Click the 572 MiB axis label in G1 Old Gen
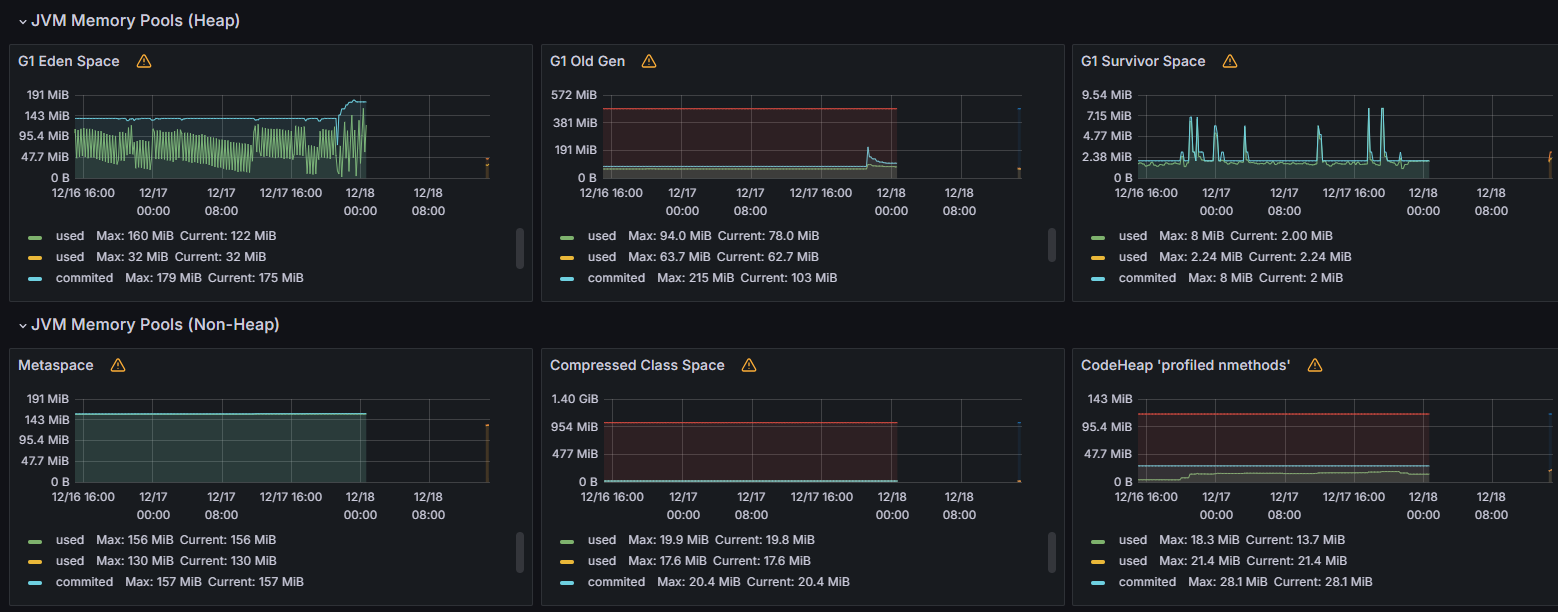Image resolution: width=1558 pixels, height=612 pixels. [x=573, y=95]
